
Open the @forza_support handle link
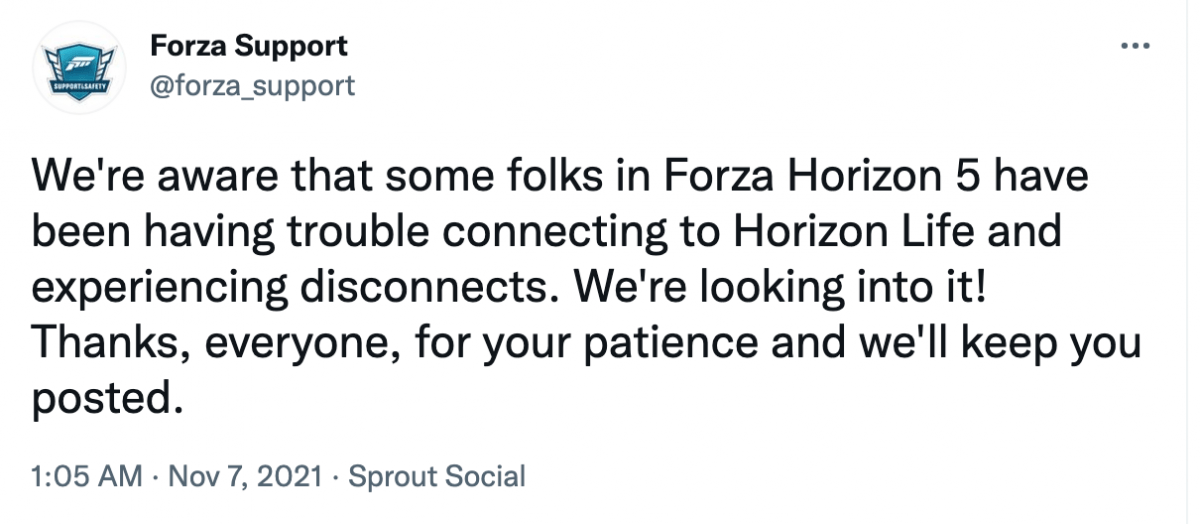coord(252,86)
